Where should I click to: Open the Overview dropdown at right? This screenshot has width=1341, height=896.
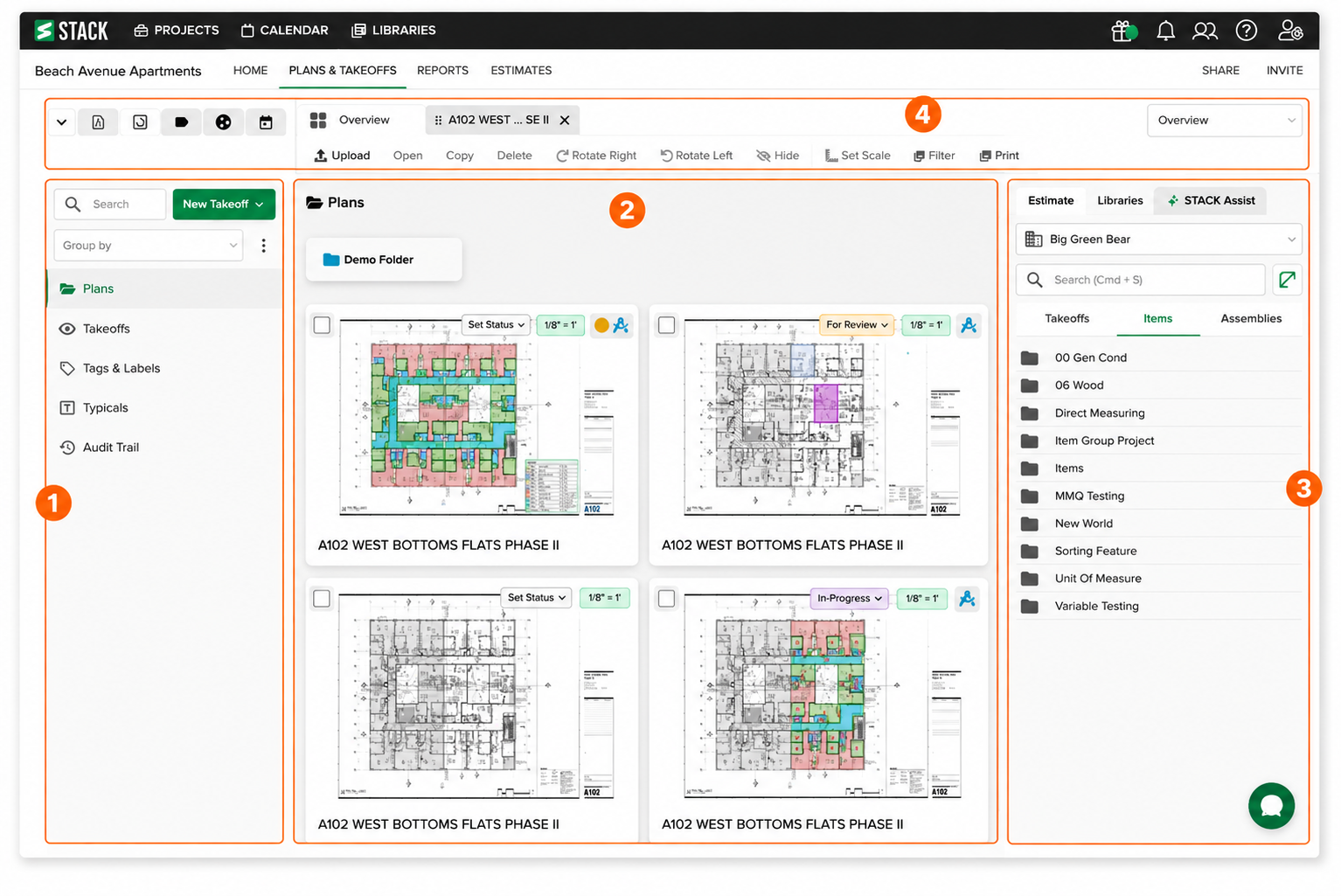[x=1224, y=121]
